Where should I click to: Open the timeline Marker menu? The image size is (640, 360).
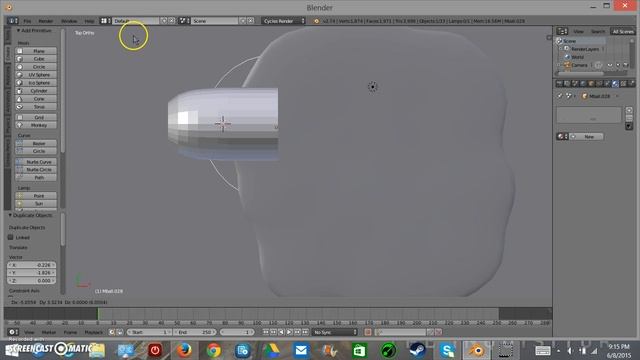pyautogui.click(x=49, y=332)
